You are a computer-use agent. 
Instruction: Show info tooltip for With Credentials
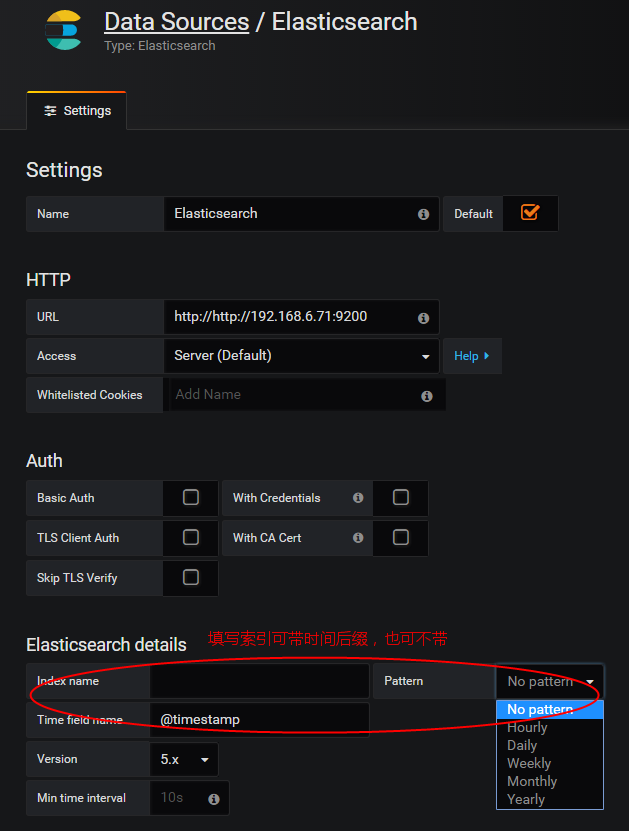[x=358, y=498]
